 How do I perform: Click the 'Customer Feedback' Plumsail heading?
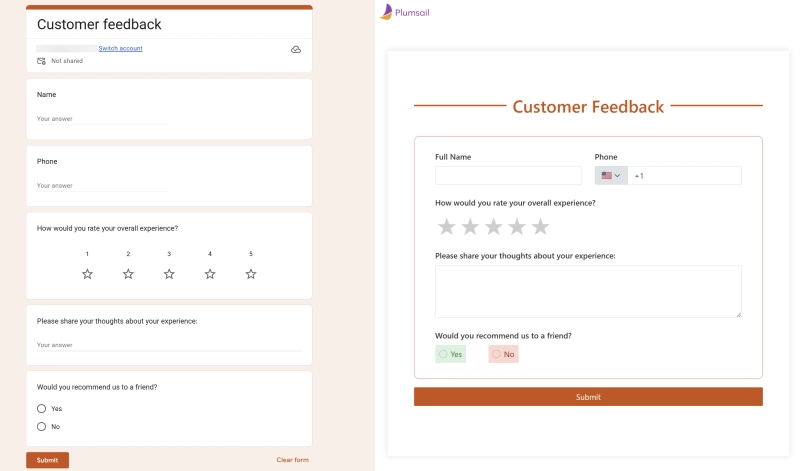588,107
